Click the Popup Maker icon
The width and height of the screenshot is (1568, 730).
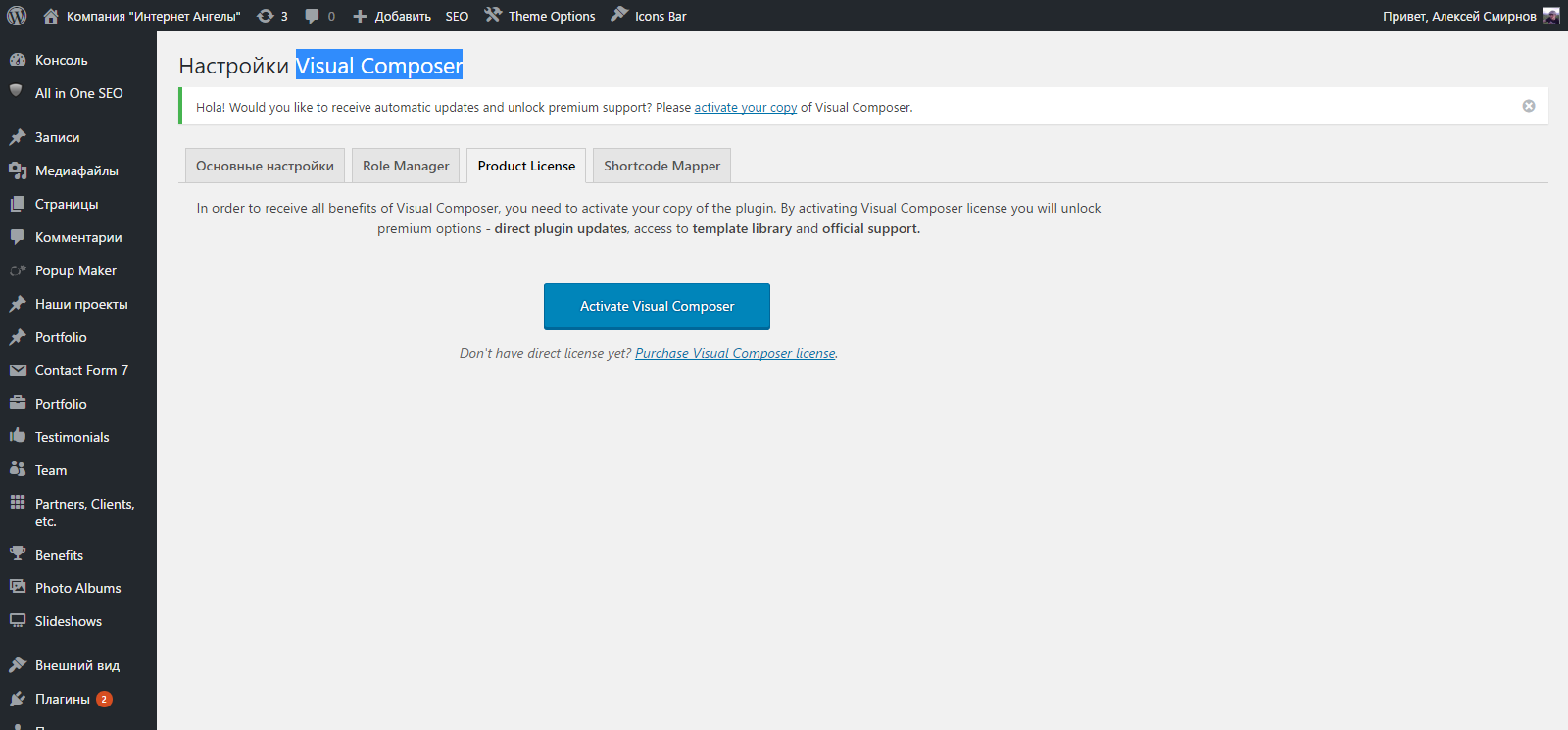click(x=18, y=270)
